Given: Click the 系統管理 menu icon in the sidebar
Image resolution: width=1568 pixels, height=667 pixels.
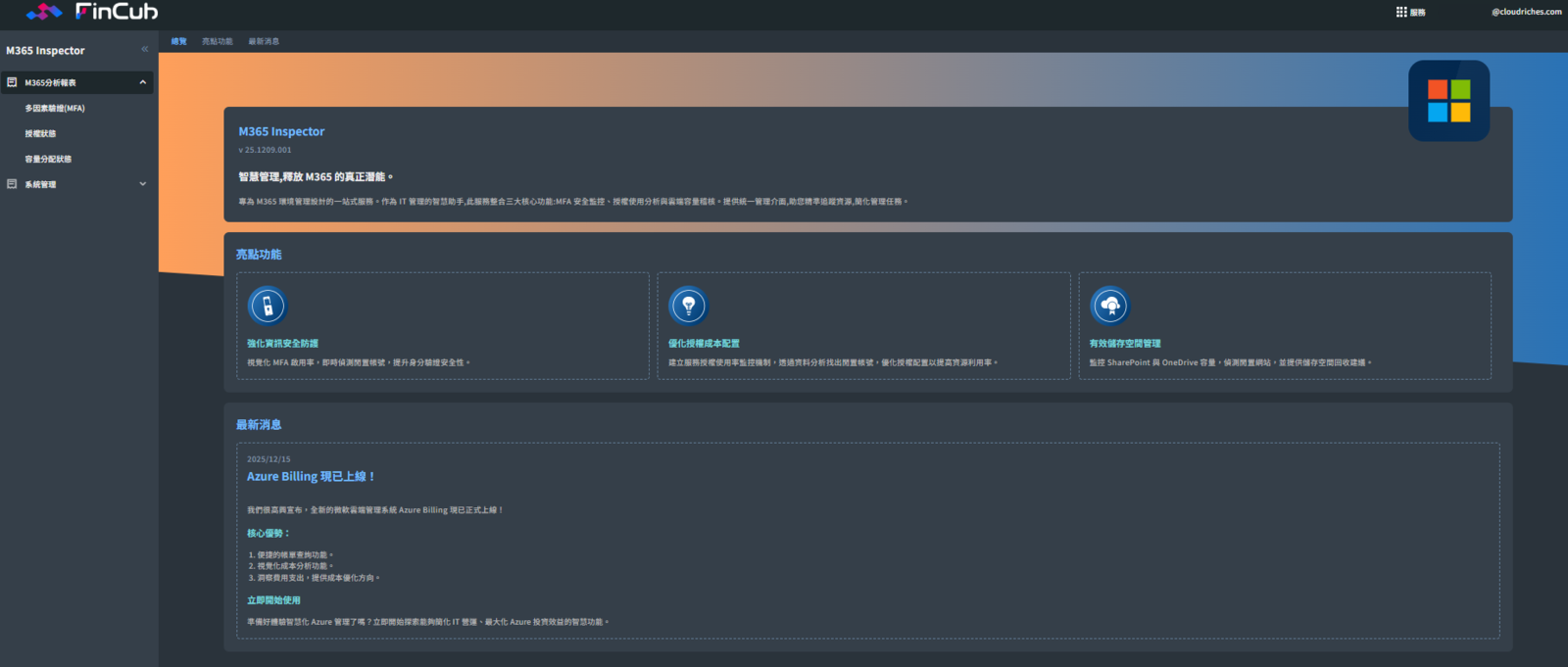Looking at the screenshot, I should point(12,184).
